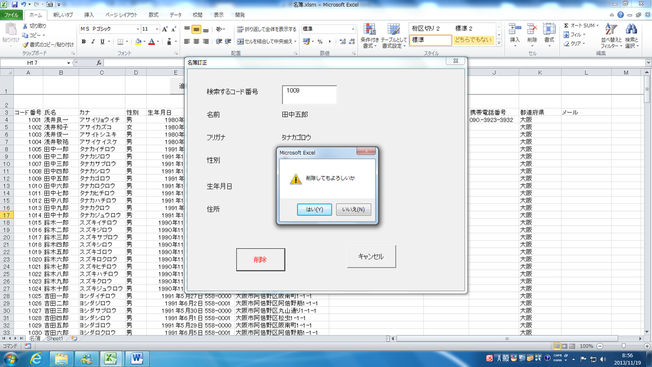Open the データ ribbon tab
Viewport: 652px width, 367px height.
[x=175, y=15]
